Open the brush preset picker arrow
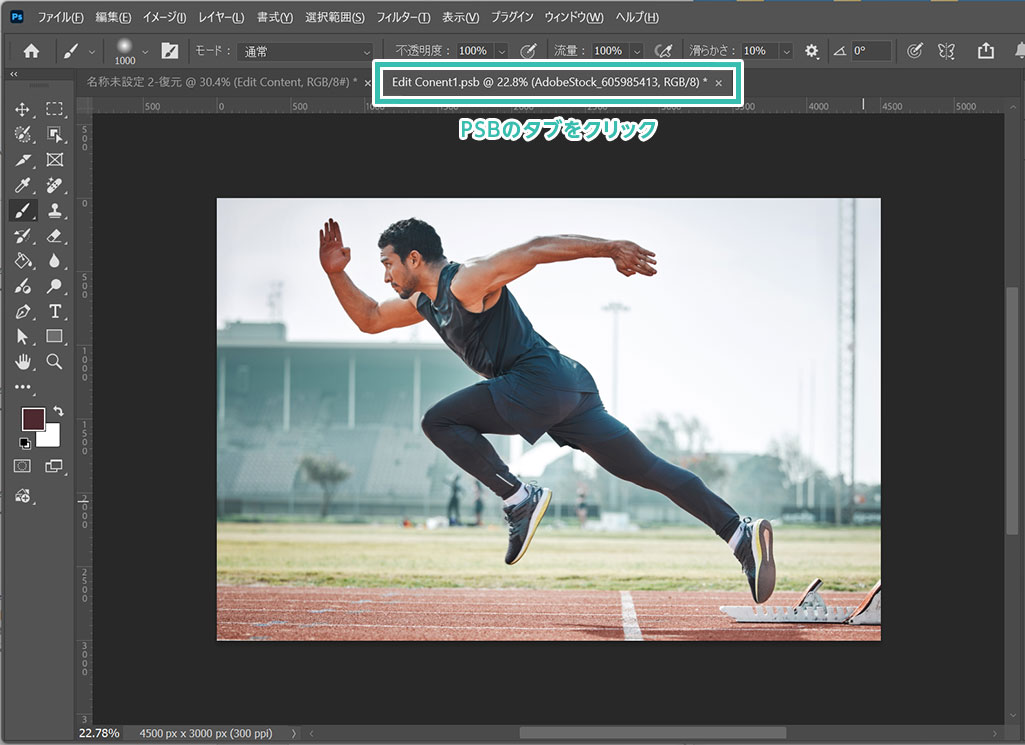Image resolution: width=1025 pixels, height=745 pixels. (146, 51)
